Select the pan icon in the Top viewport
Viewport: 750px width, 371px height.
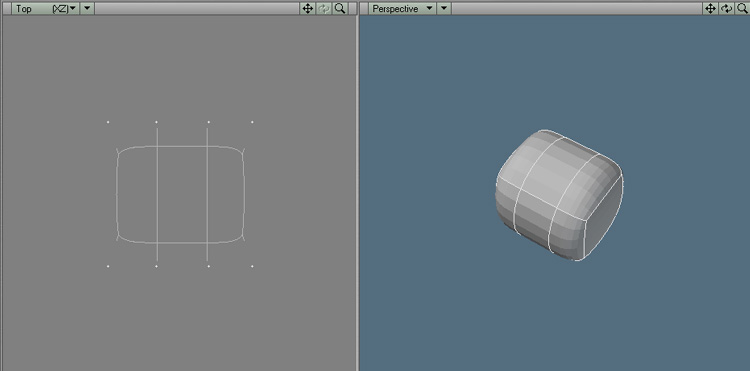308,9
